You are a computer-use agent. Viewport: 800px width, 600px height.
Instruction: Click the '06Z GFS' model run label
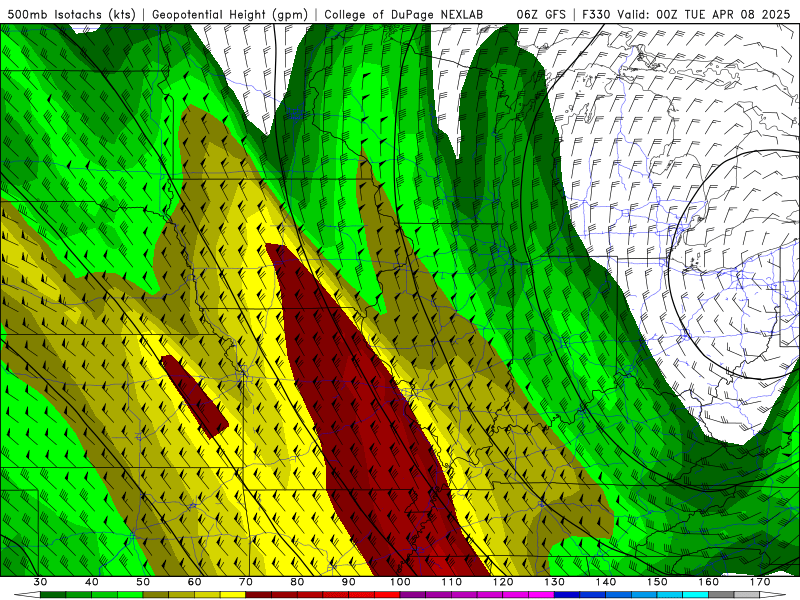pos(541,14)
